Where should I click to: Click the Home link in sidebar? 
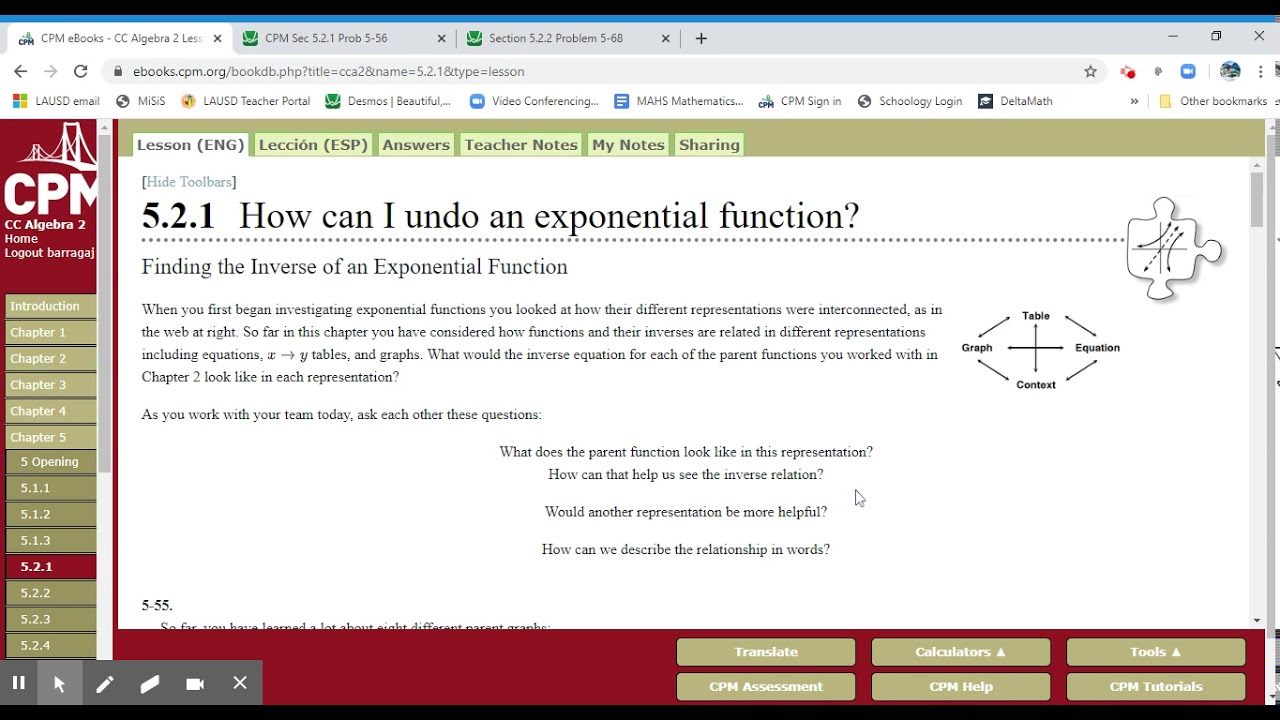click(x=21, y=239)
